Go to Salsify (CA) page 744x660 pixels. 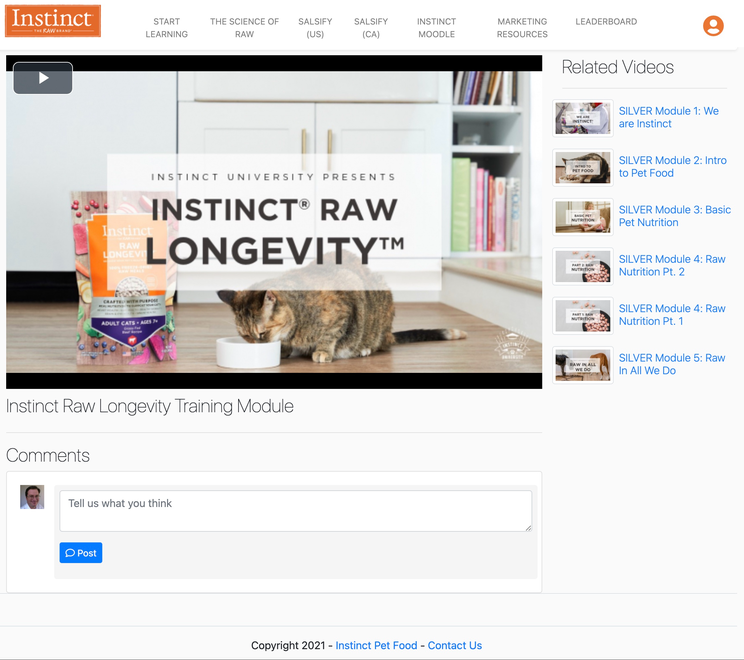pos(371,28)
